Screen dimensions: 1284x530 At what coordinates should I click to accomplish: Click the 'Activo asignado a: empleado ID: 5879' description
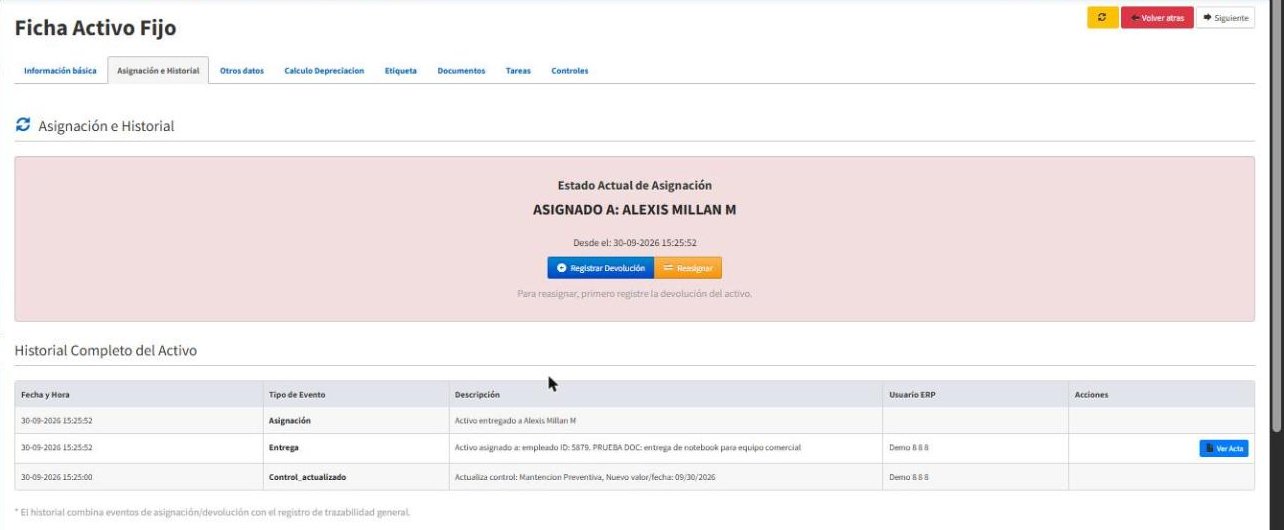627,448
